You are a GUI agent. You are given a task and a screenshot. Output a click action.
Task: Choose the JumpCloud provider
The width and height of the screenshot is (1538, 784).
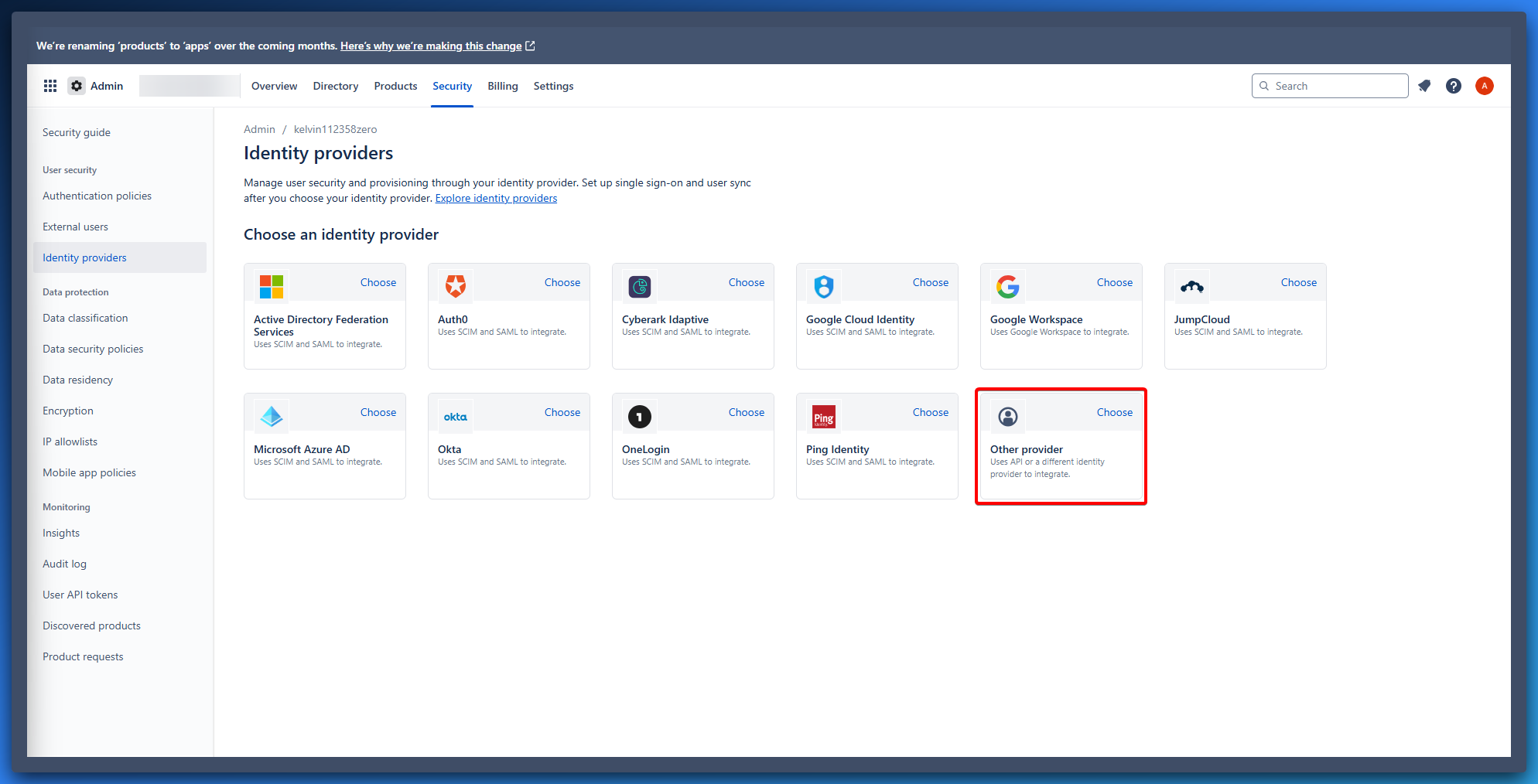coord(1299,282)
